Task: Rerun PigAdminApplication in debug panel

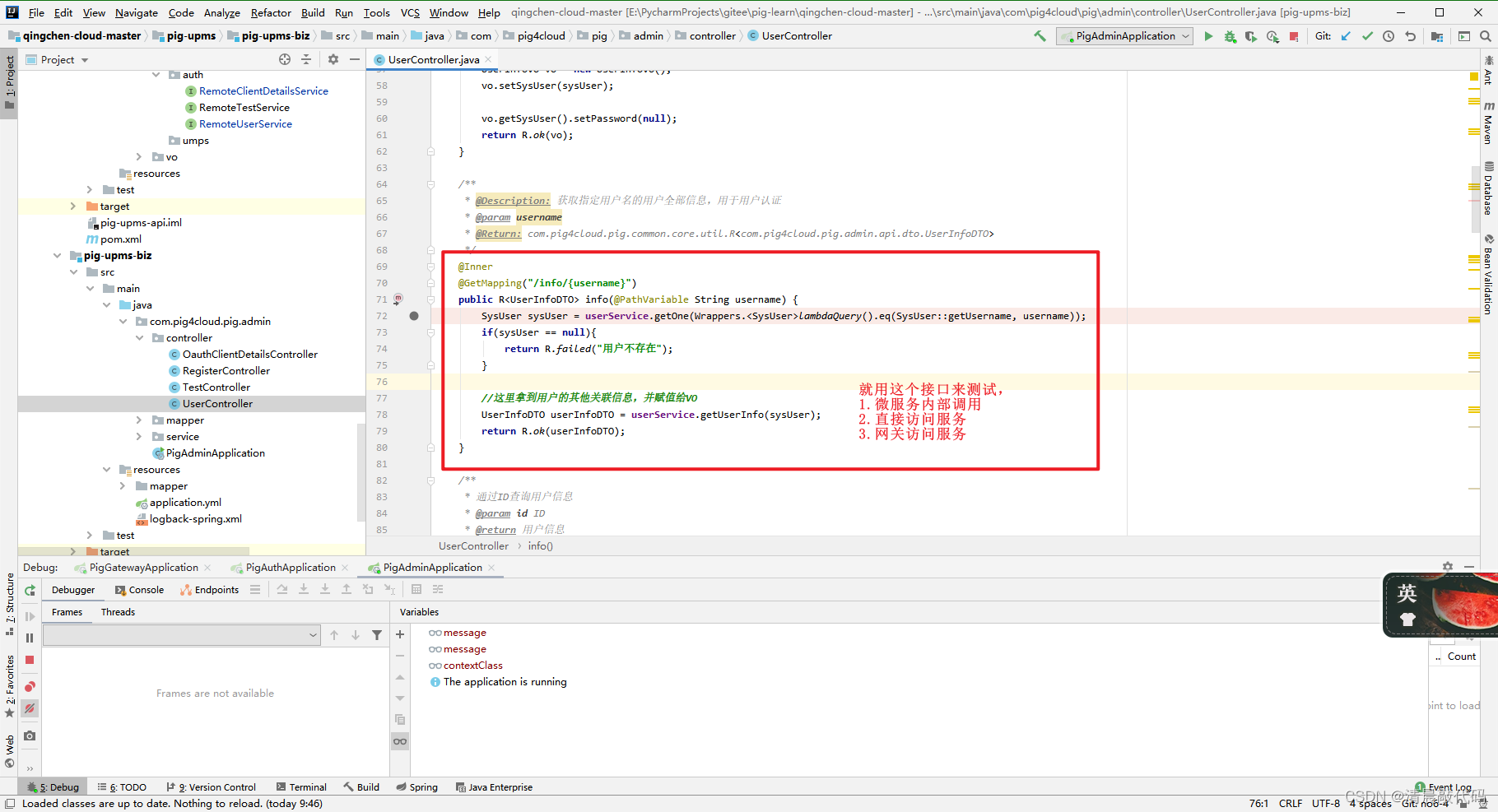Action: (30, 590)
